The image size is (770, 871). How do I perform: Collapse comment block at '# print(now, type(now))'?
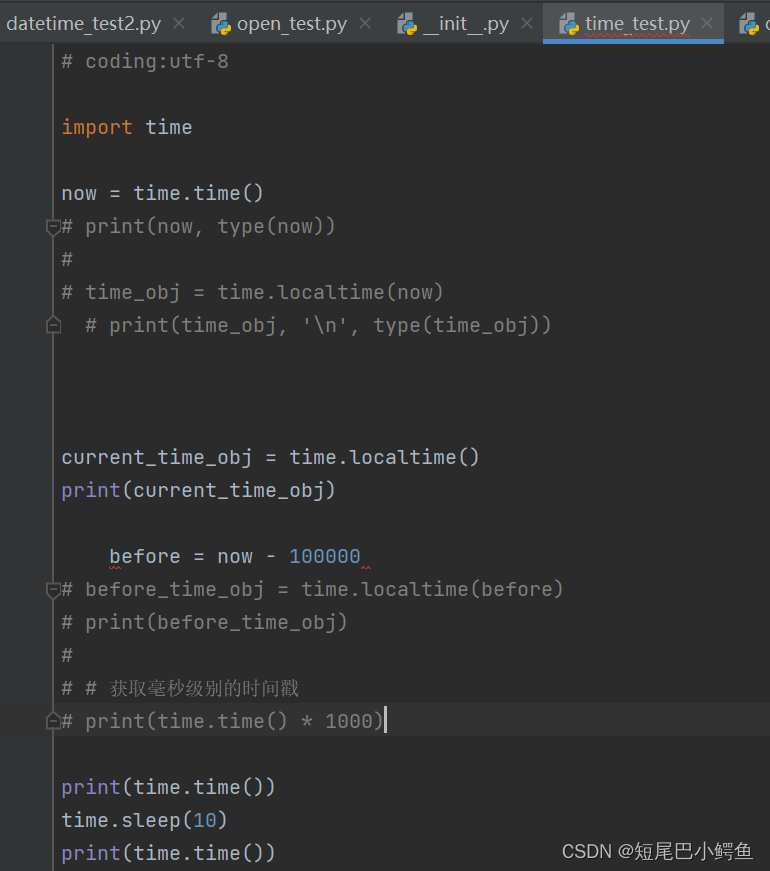53,227
